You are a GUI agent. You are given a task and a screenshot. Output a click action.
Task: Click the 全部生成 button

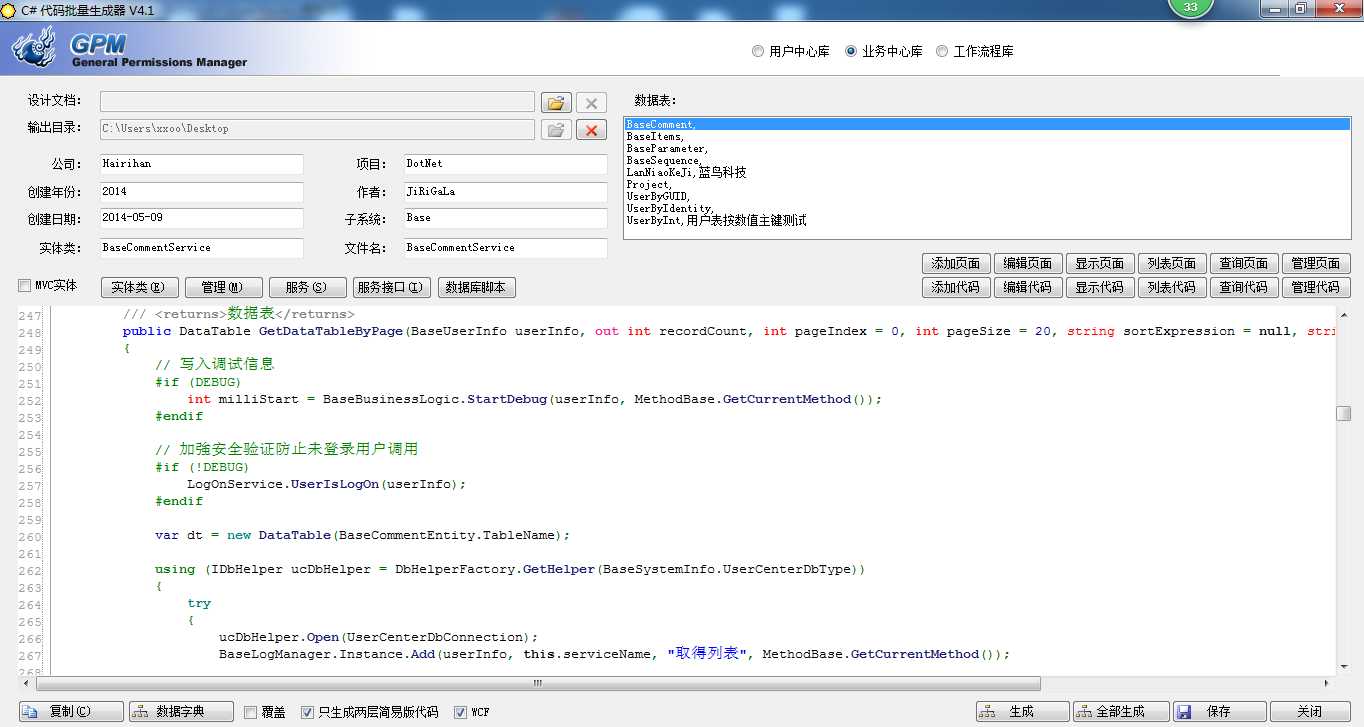1121,712
